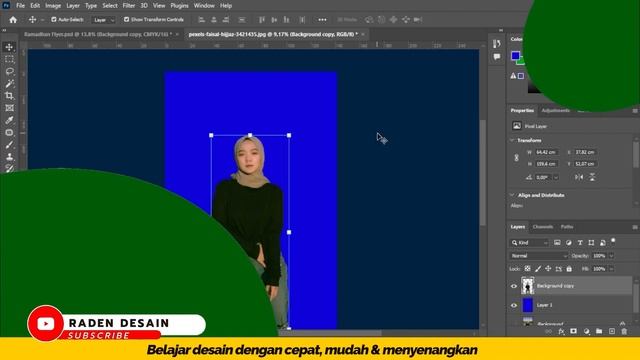Open the Fill slider dropdown arrow
640x360 pixels.
[611, 269]
